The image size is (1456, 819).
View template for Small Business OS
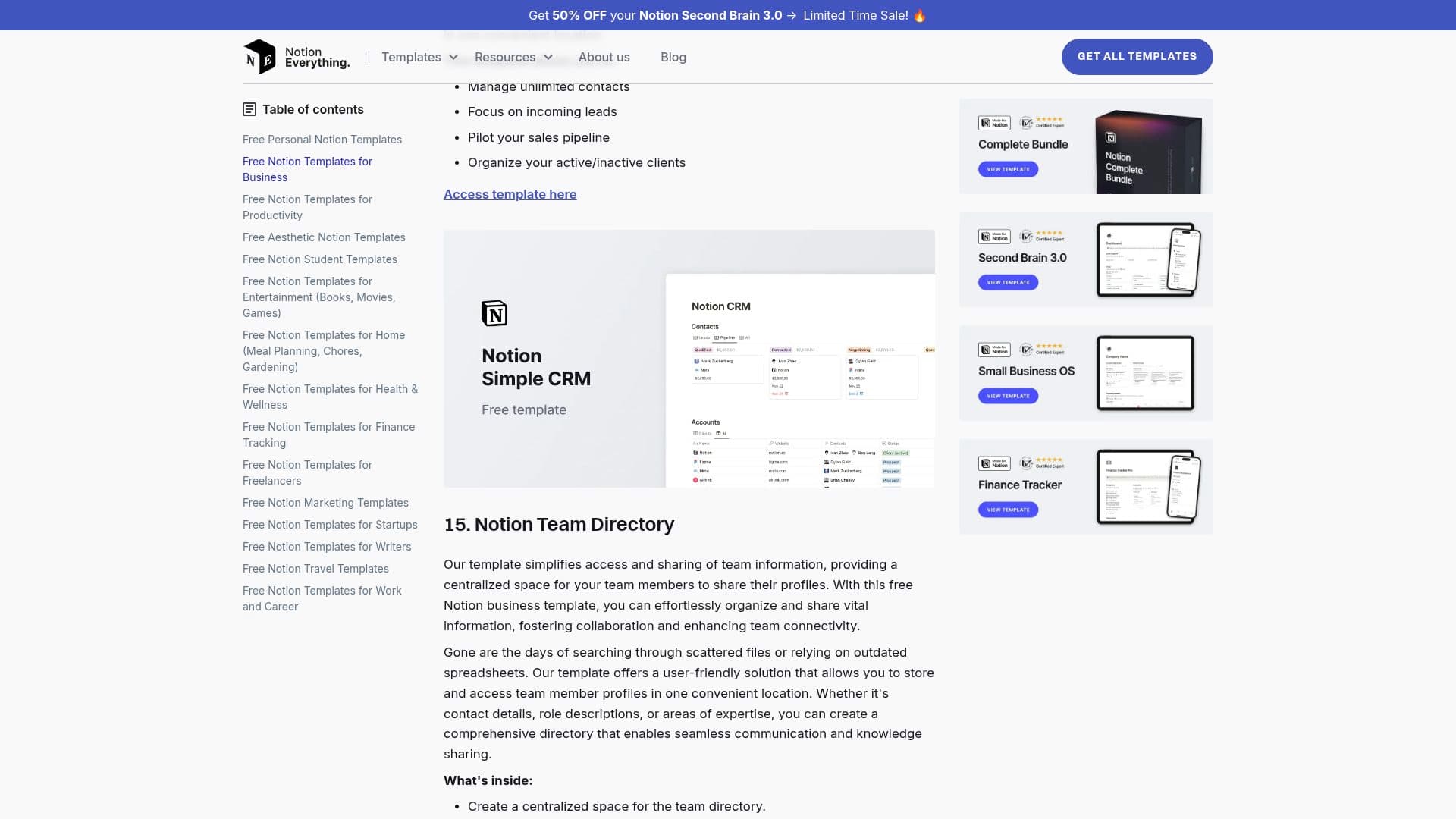(x=1008, y=396)
